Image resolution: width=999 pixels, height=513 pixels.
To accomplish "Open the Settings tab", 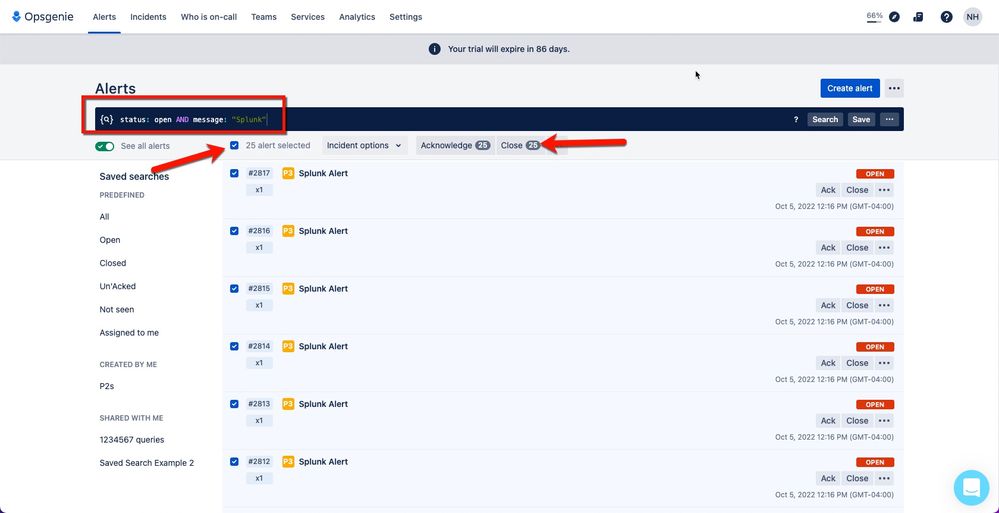I will [x=406, y=17].
